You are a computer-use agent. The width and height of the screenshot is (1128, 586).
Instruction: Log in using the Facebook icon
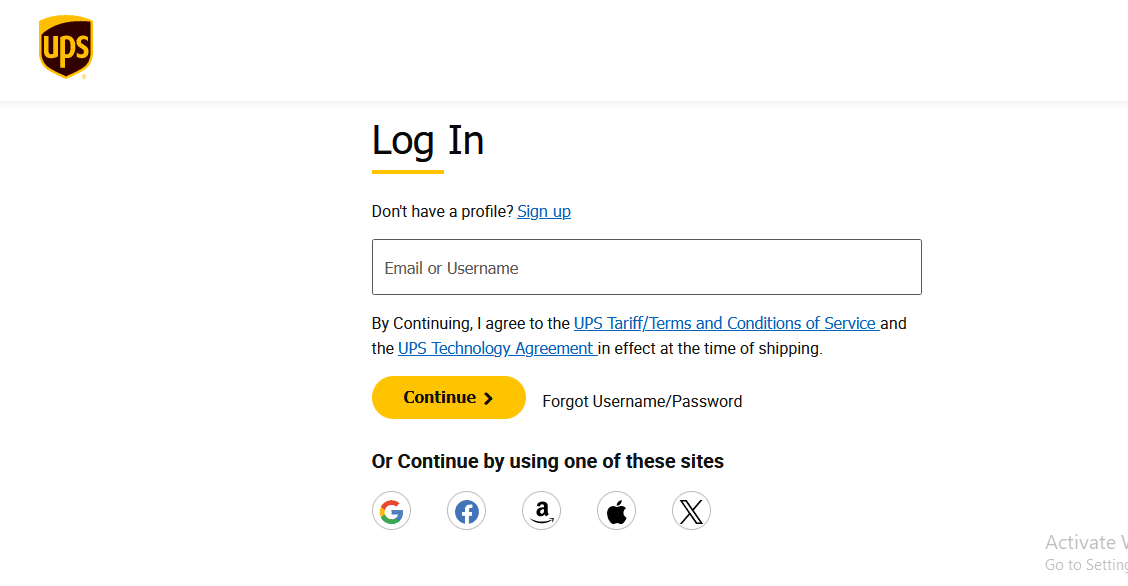[466, 512]
